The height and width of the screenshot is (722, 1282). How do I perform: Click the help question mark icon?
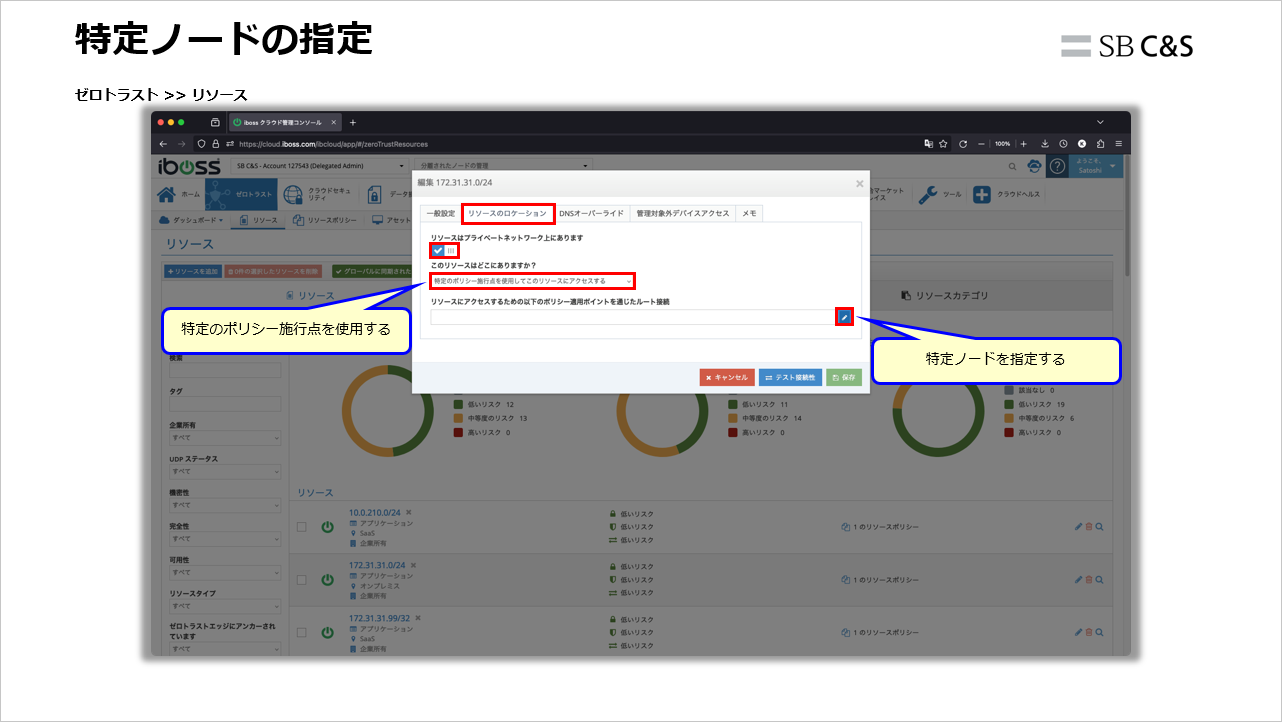pyautogui.click(x=1057, y=166)
